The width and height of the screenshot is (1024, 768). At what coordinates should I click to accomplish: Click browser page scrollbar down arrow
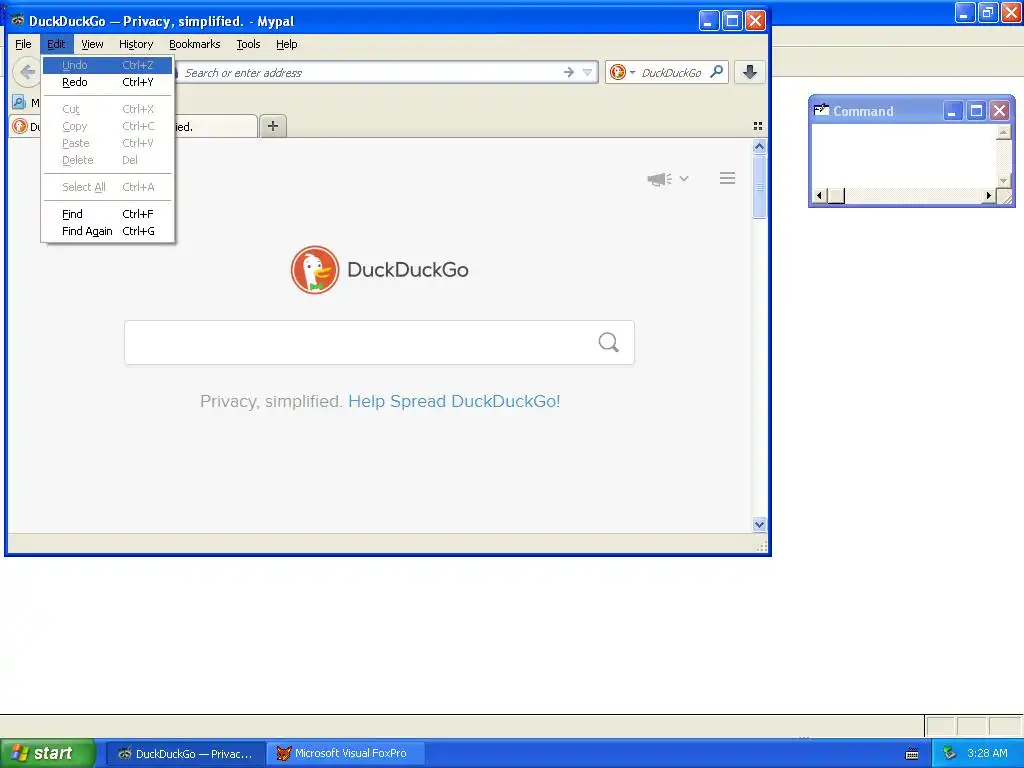759,524
